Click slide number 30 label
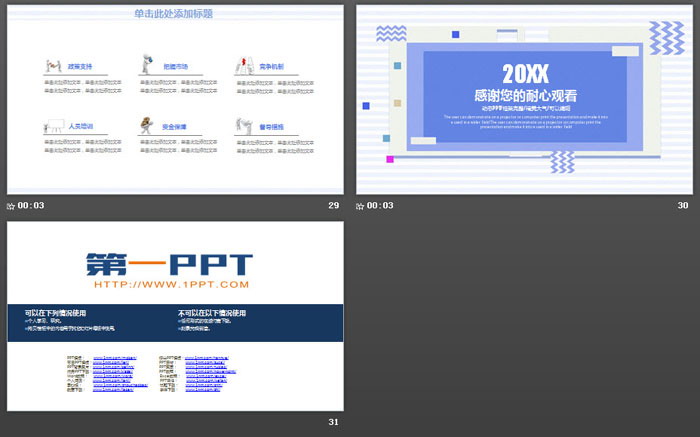This screenshot has height=437, width=700. [x=683, y=205]
